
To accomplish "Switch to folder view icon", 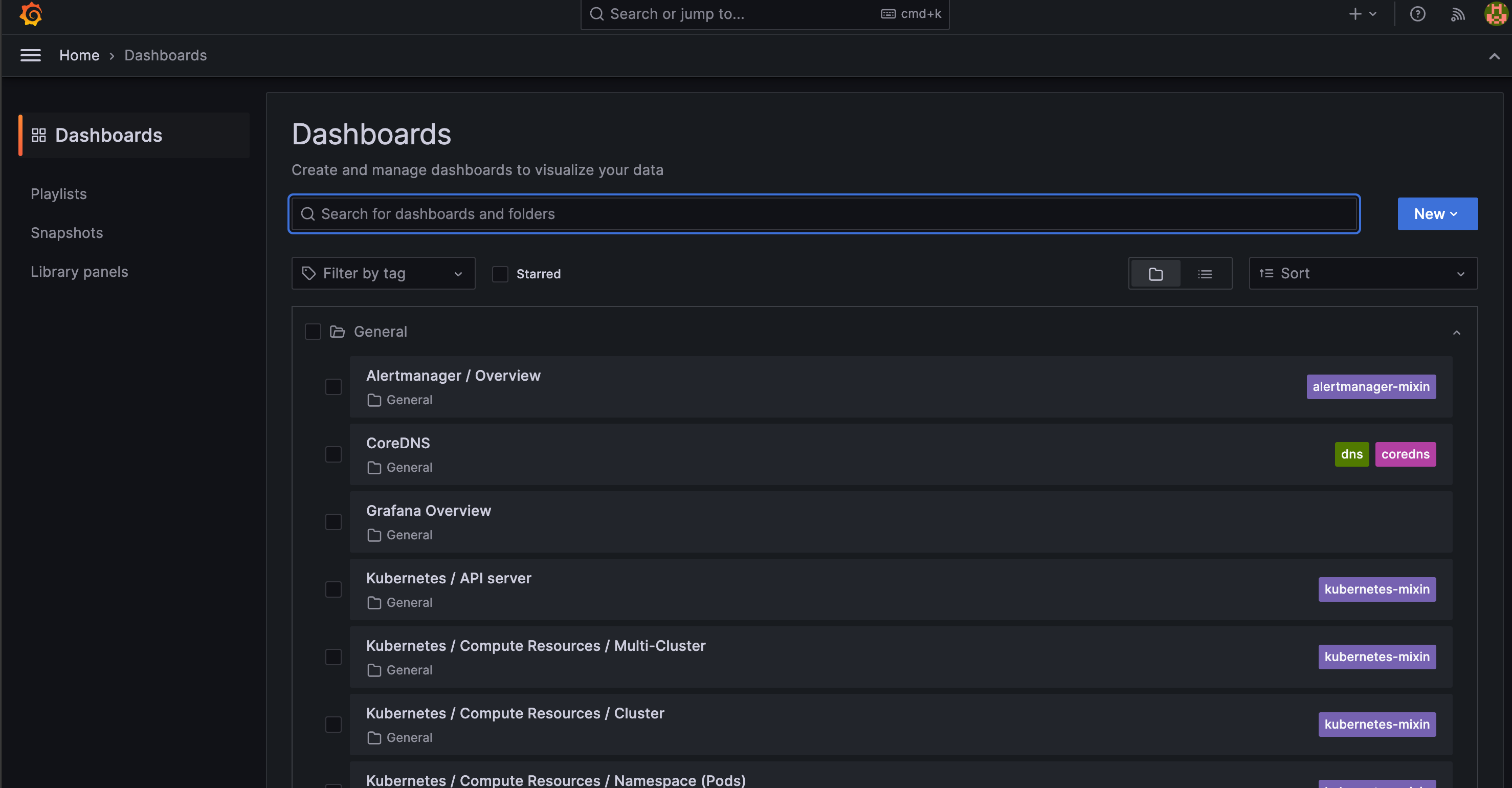I will (x=1155, y=274).
